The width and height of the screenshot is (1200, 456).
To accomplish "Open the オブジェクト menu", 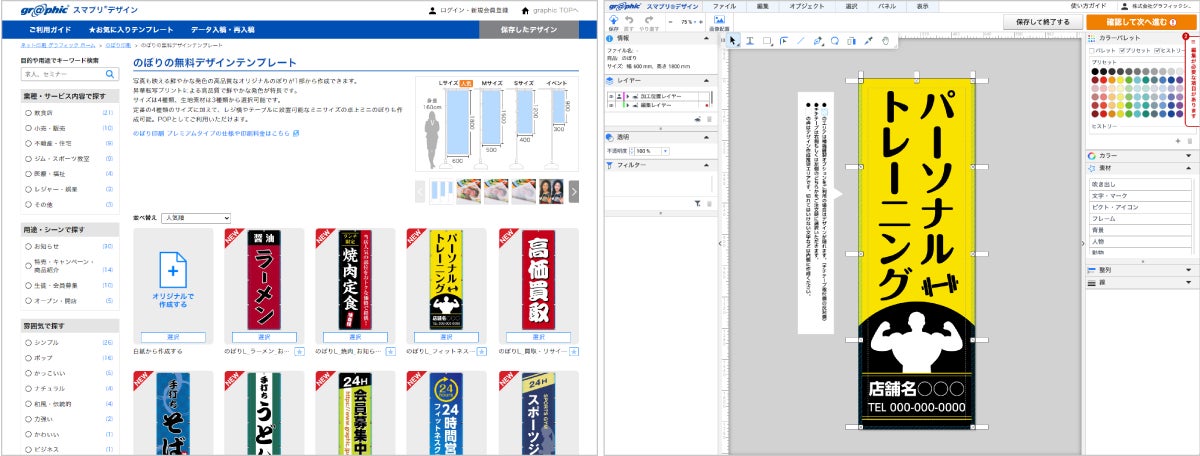I will coord(806,6).
